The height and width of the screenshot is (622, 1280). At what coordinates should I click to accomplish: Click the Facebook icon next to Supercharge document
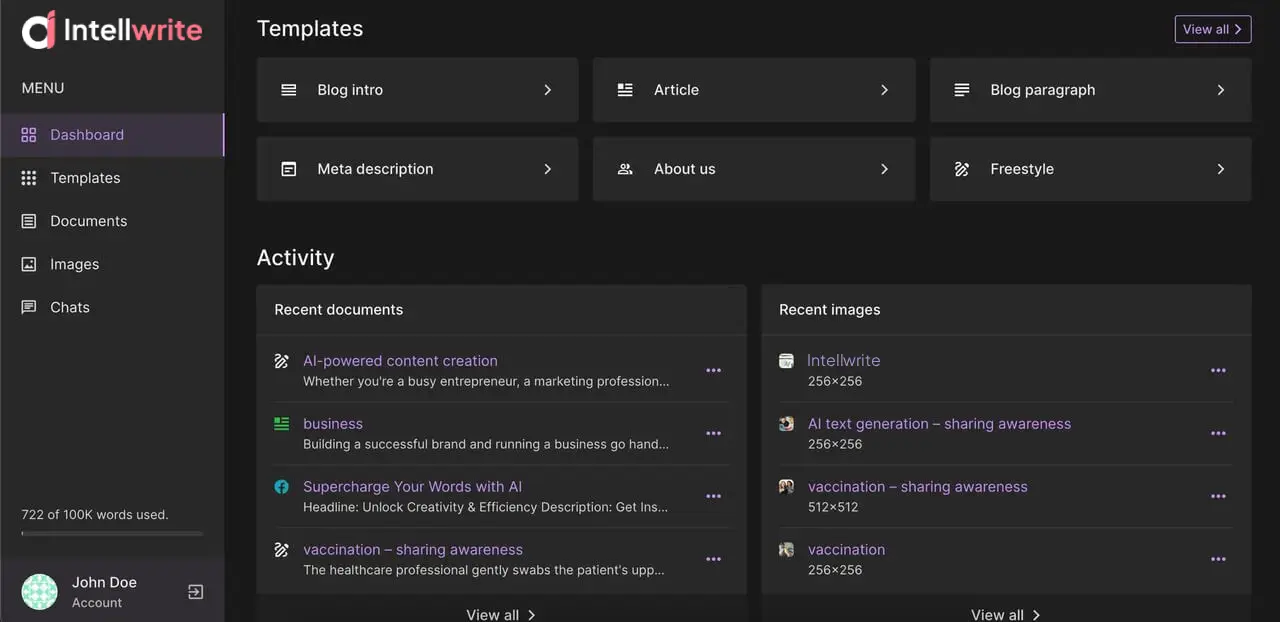coord(282,487)
